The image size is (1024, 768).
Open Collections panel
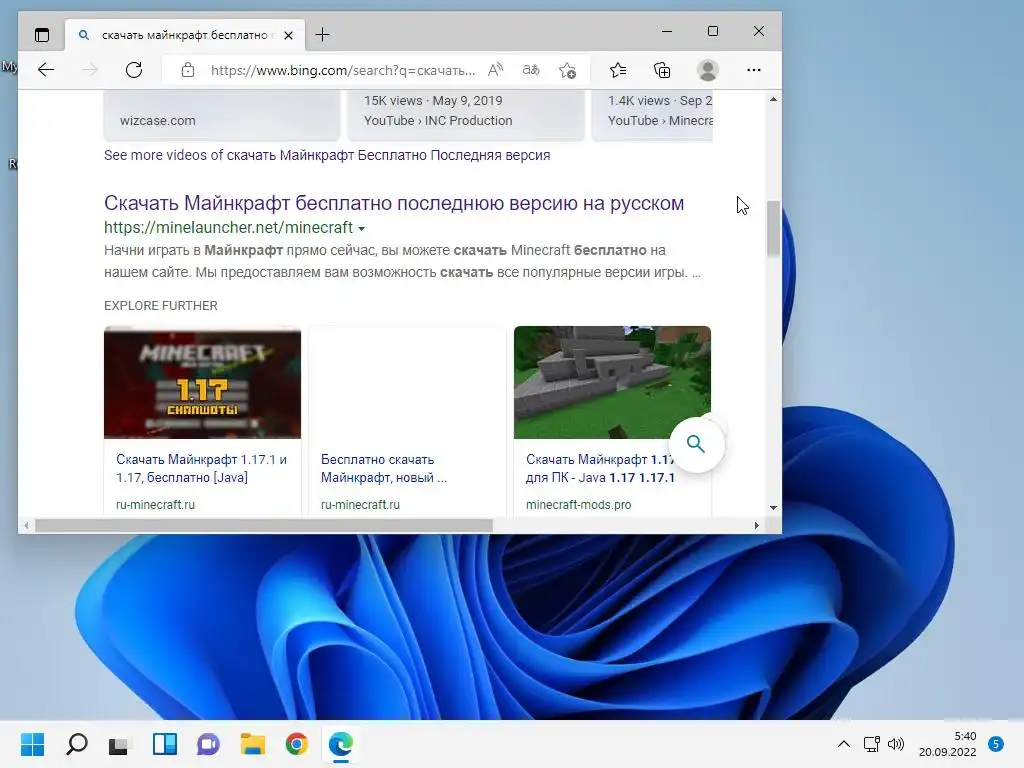pos(662,70)
